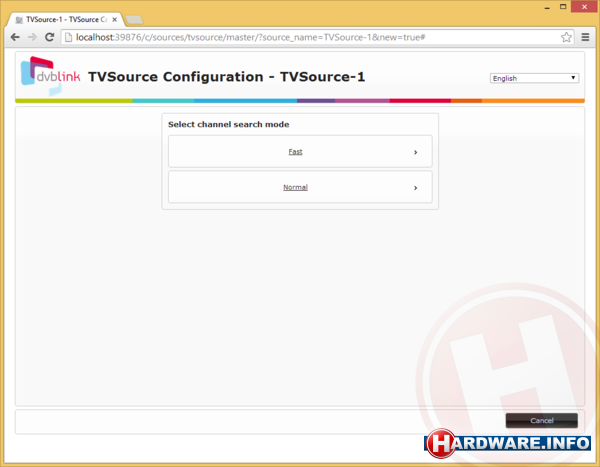
Task: Click the 'Select channel search mode' heading
Action: [228, 124]
